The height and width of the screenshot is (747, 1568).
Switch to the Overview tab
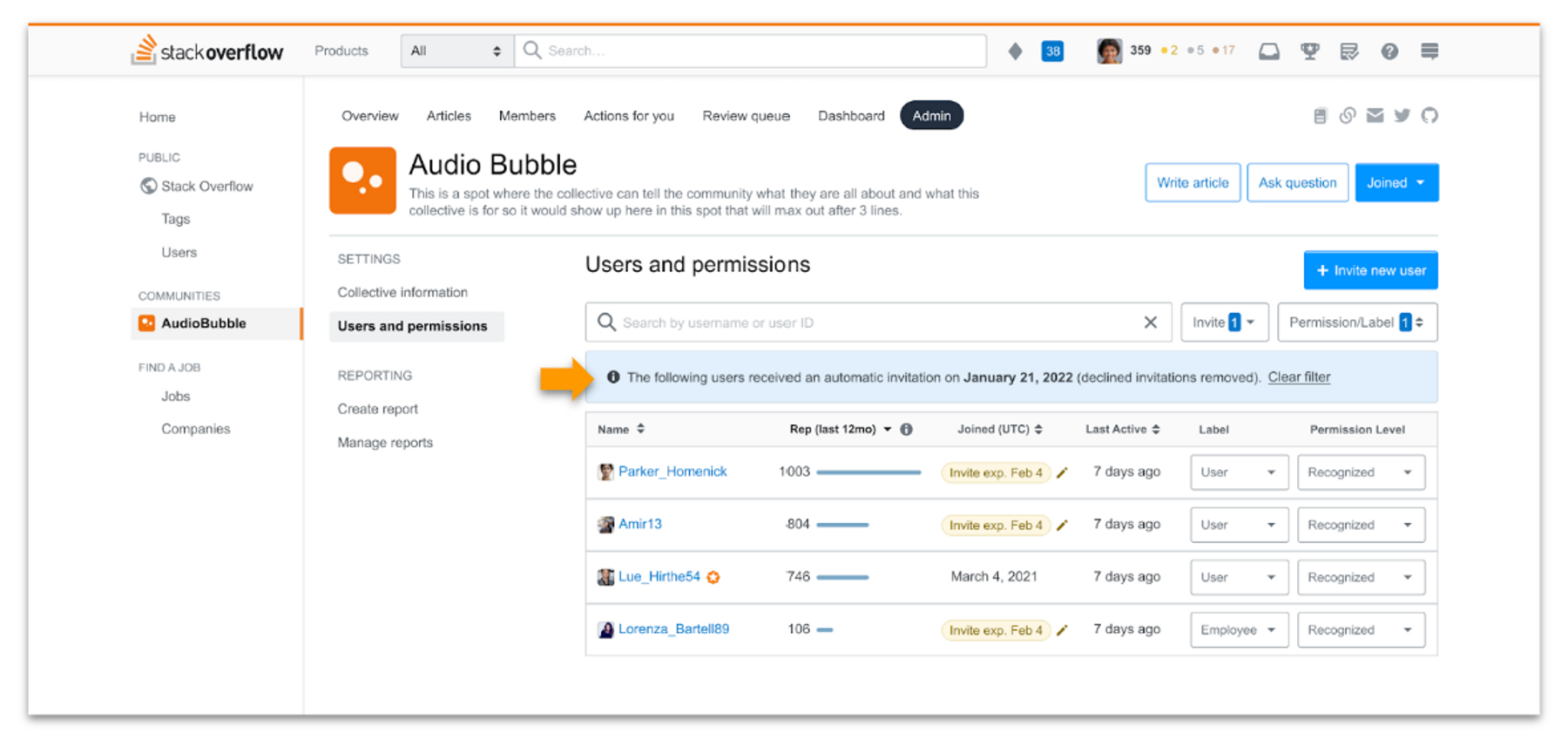point(369,116)
